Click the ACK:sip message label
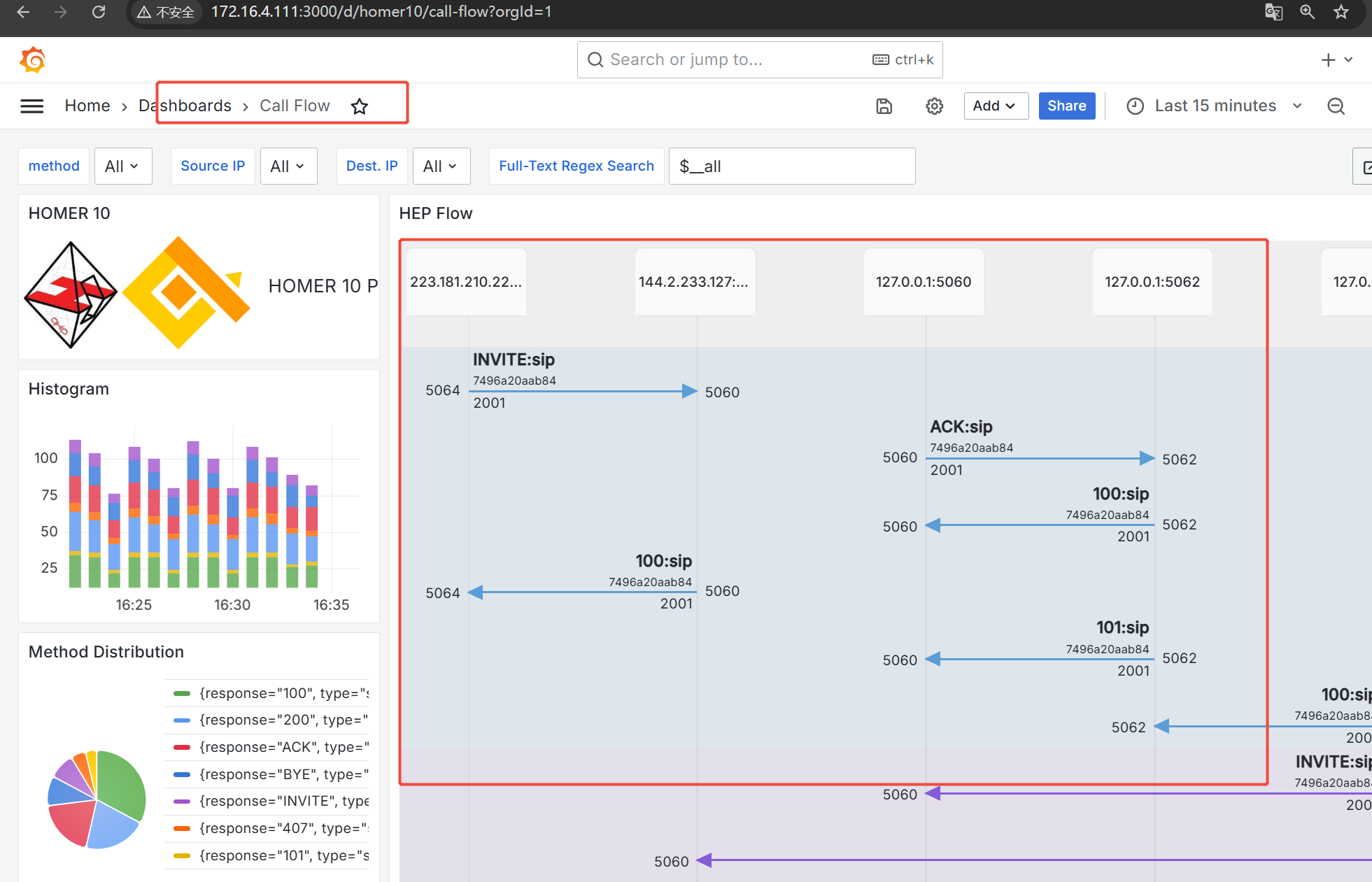The width and height of the screenshot is (1372, 882). point(961,427)
